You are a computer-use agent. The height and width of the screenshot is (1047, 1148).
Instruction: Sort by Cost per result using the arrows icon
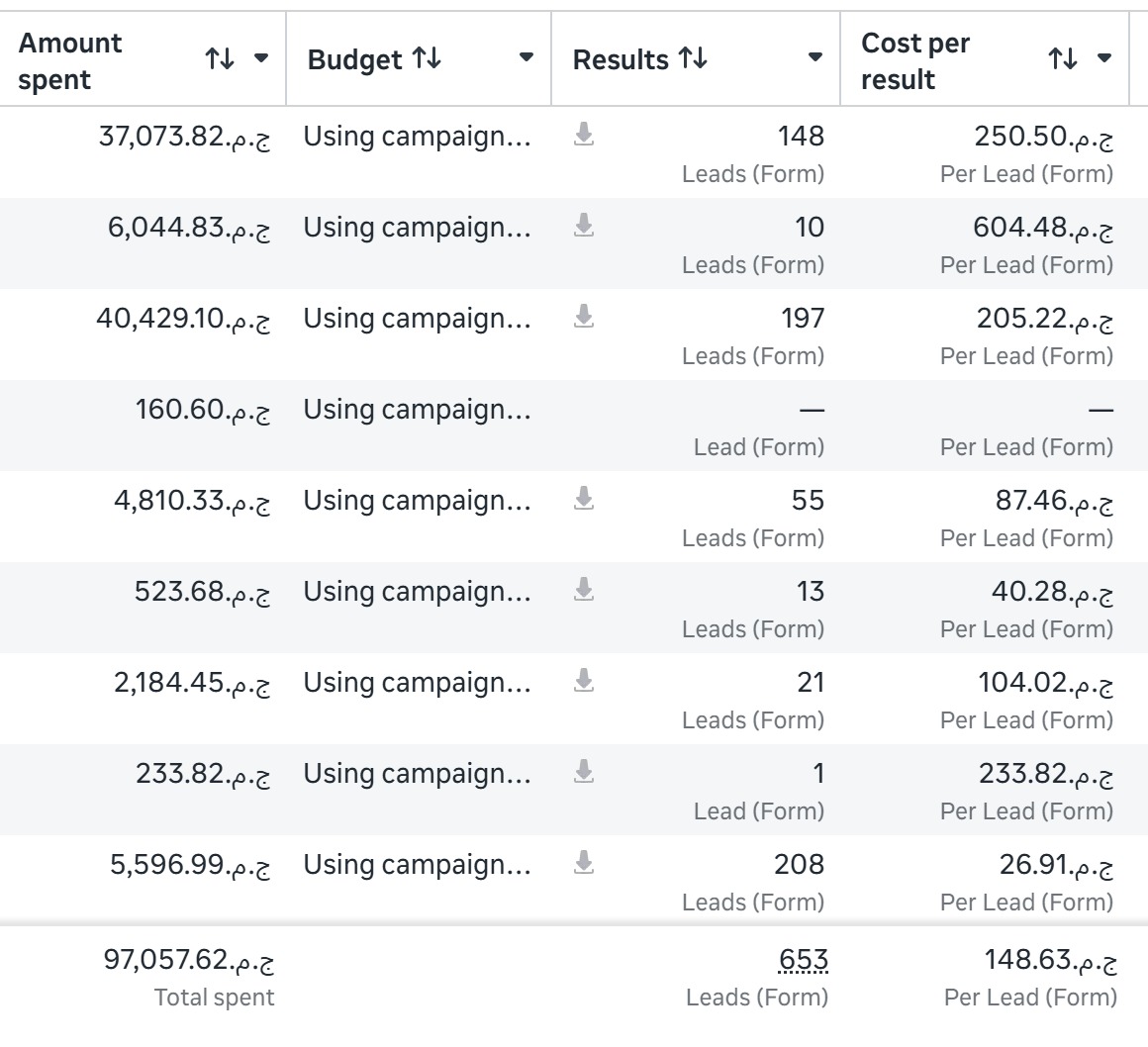click(x=1062, y=57)
